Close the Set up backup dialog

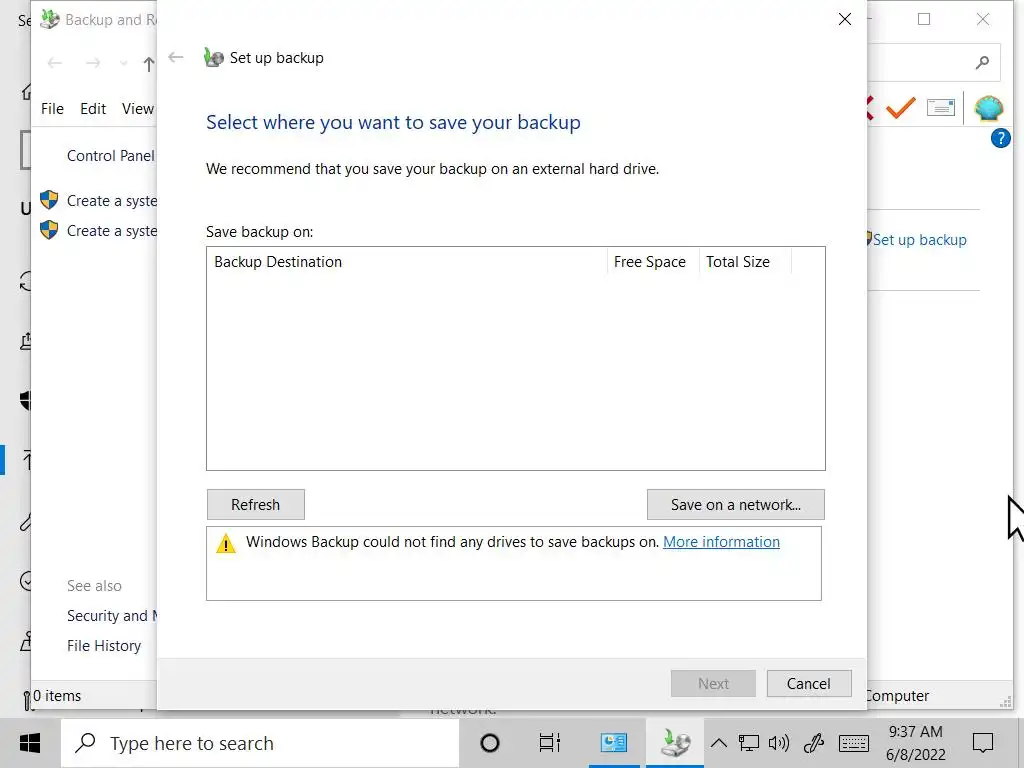tap(844, 19)
